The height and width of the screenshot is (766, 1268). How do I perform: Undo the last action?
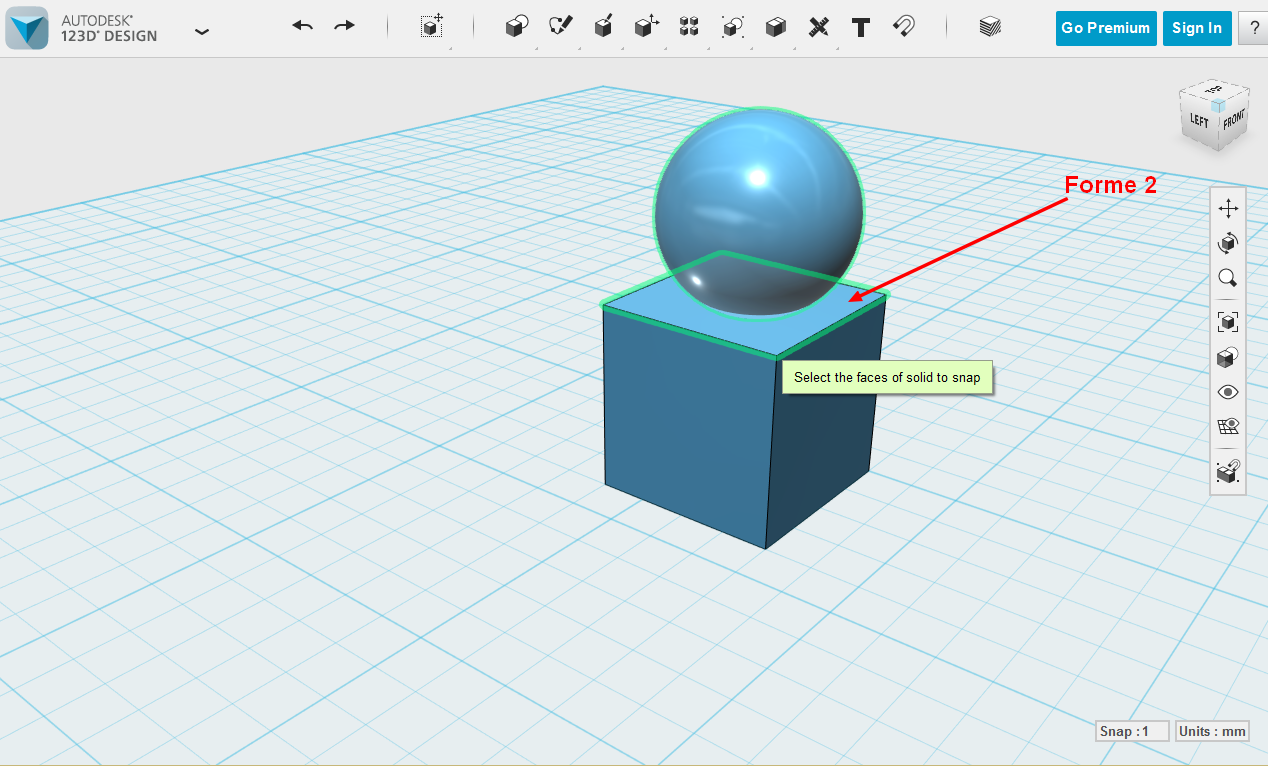point(302,26)
